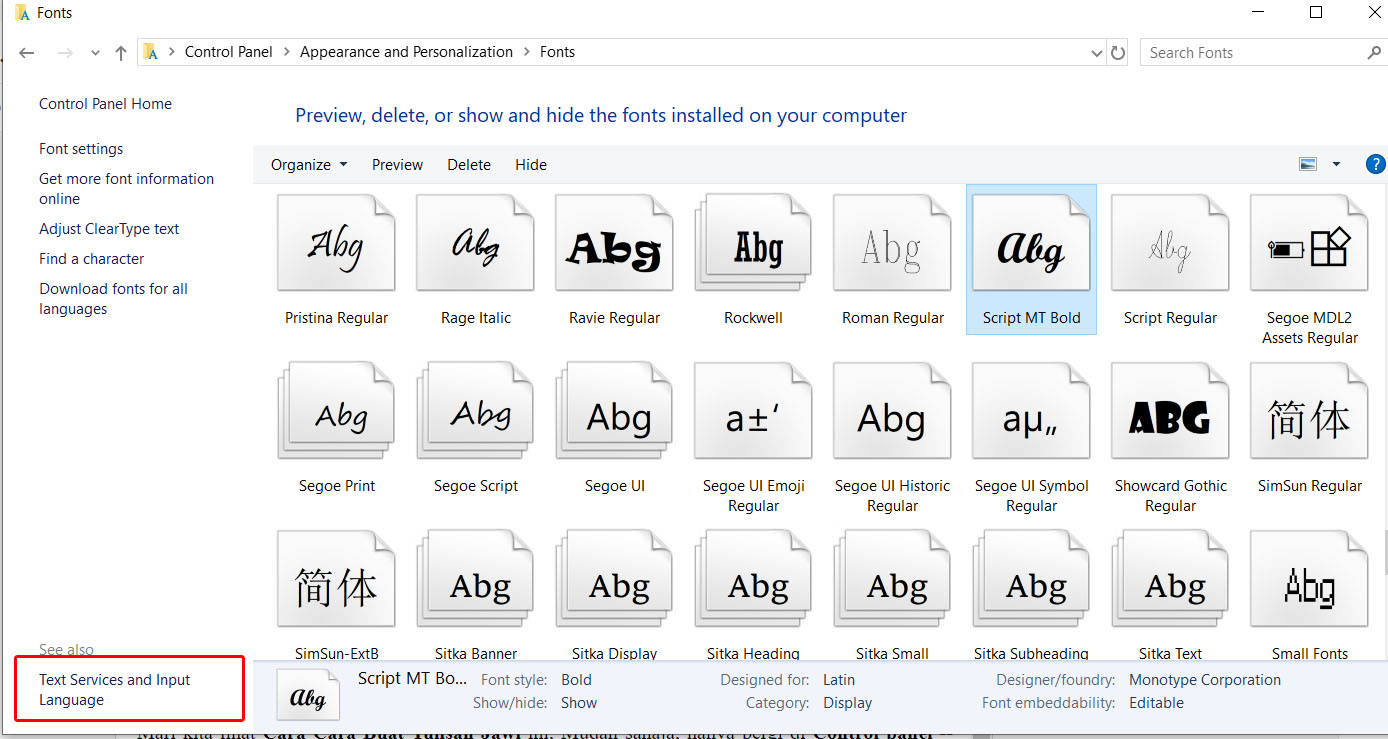1388x739 pixels.
Task: Select the Ravie Regular font icon
Action: (614, 243)
